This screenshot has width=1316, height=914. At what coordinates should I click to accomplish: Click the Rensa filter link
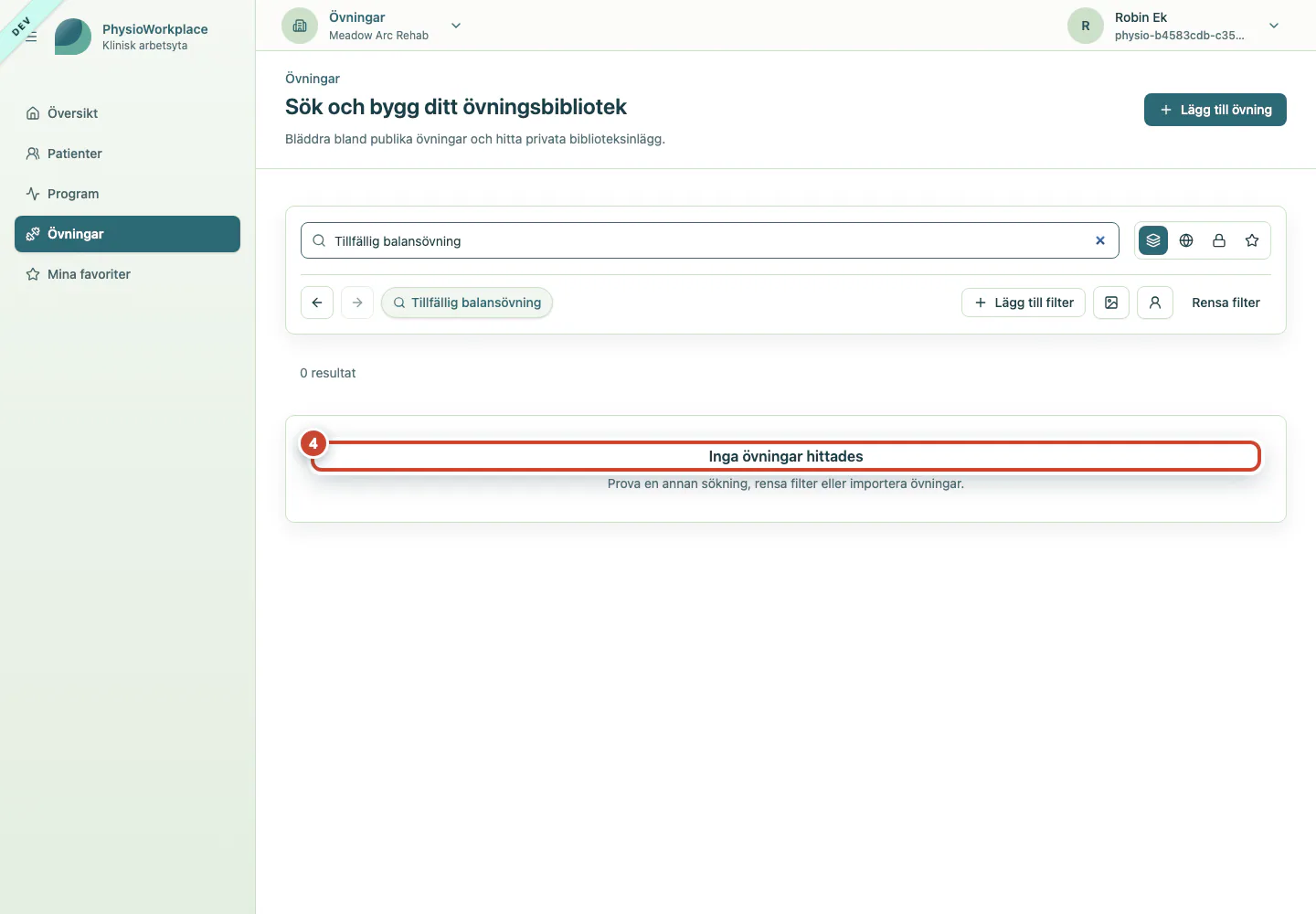1226,303
